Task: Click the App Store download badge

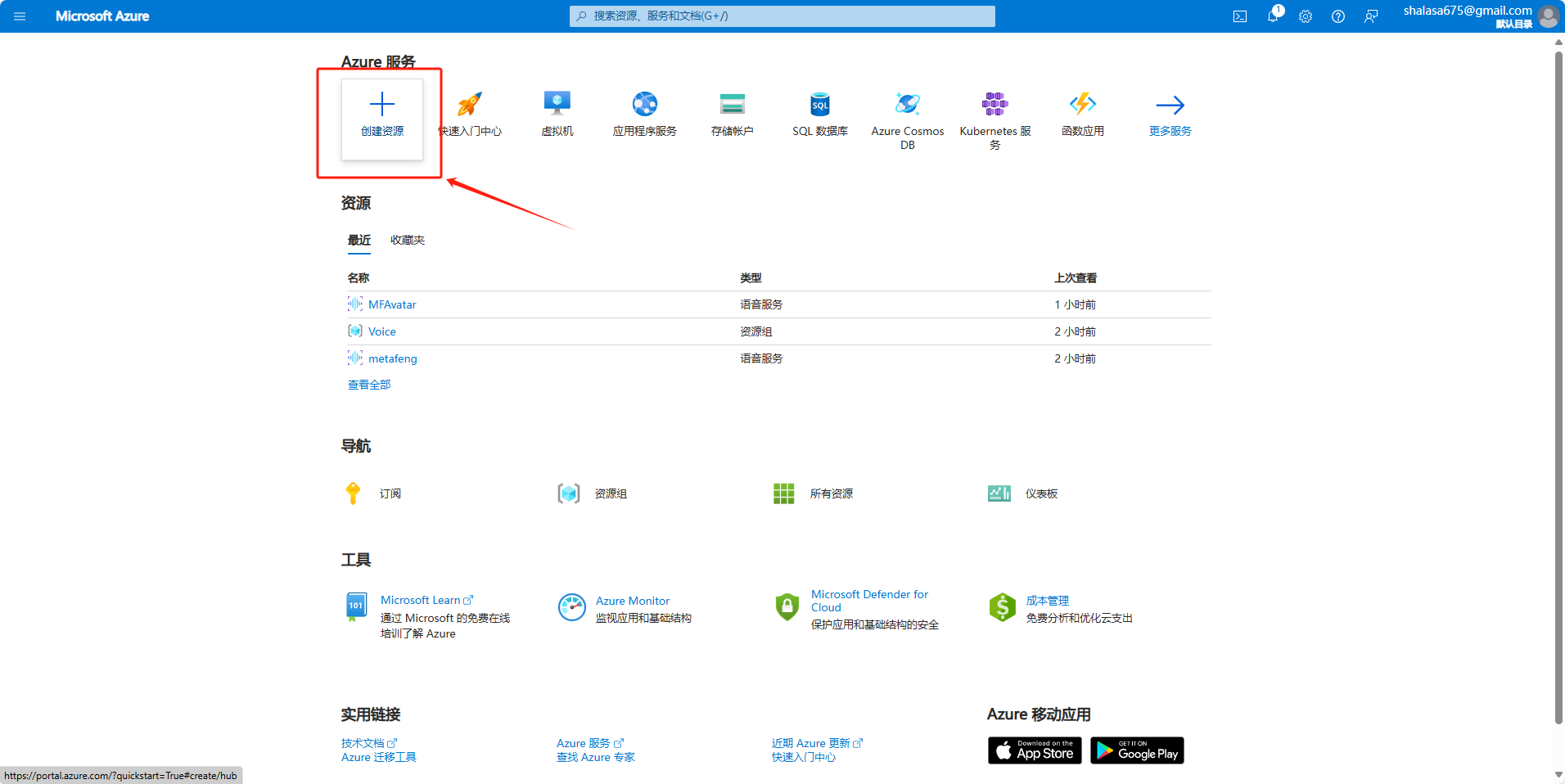Action: 1035,750
